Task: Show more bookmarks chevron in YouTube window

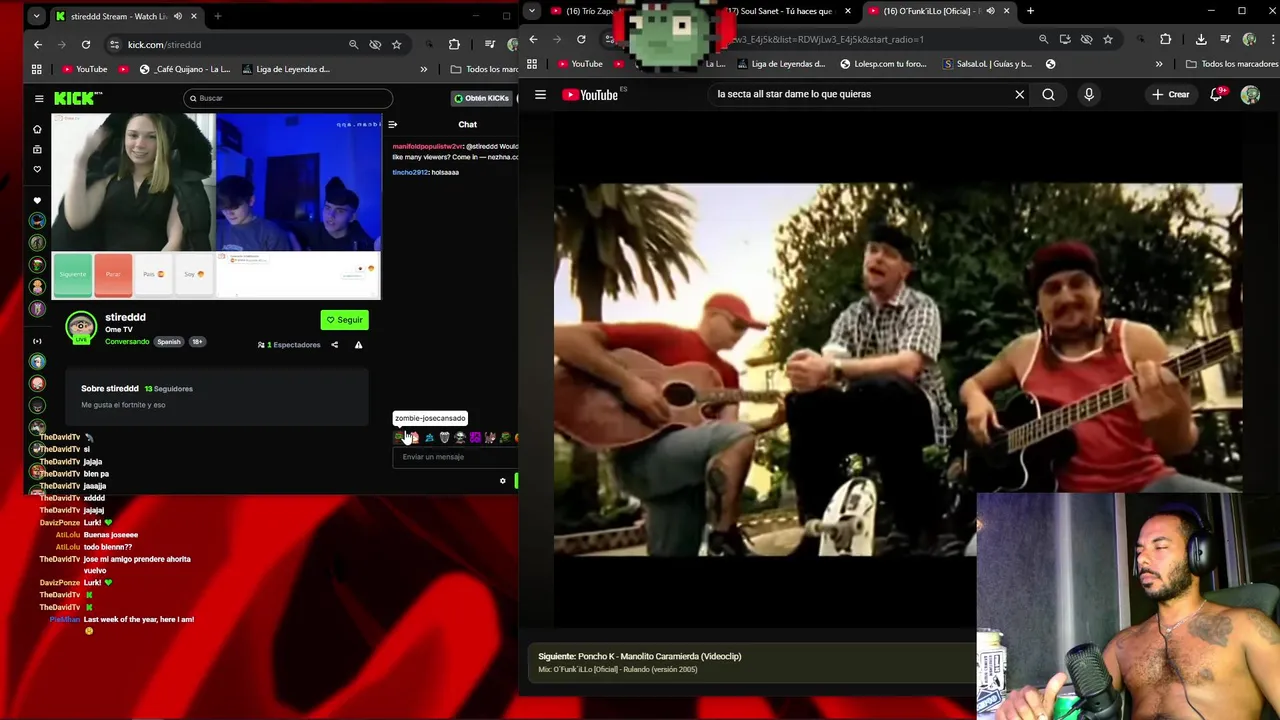Action: [x=1159, y=64]
